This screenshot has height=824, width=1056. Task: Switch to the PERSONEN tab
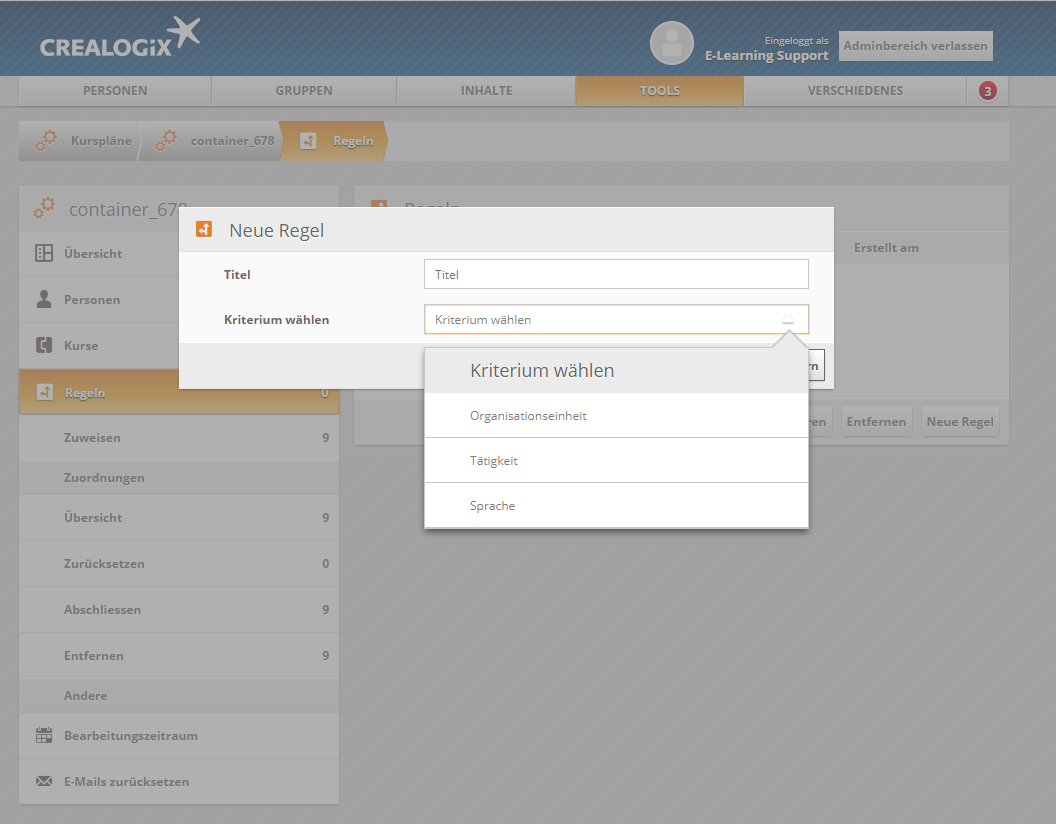[x=115, y=91]
